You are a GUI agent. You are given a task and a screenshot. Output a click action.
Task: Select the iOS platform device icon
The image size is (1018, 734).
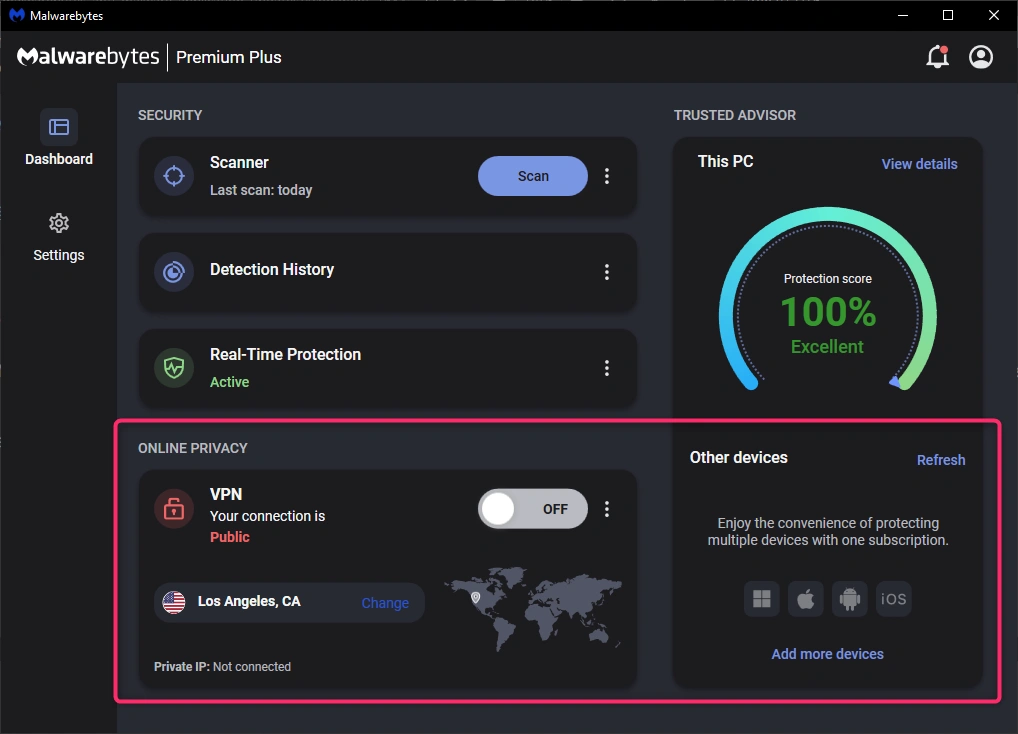click(894, 599)
